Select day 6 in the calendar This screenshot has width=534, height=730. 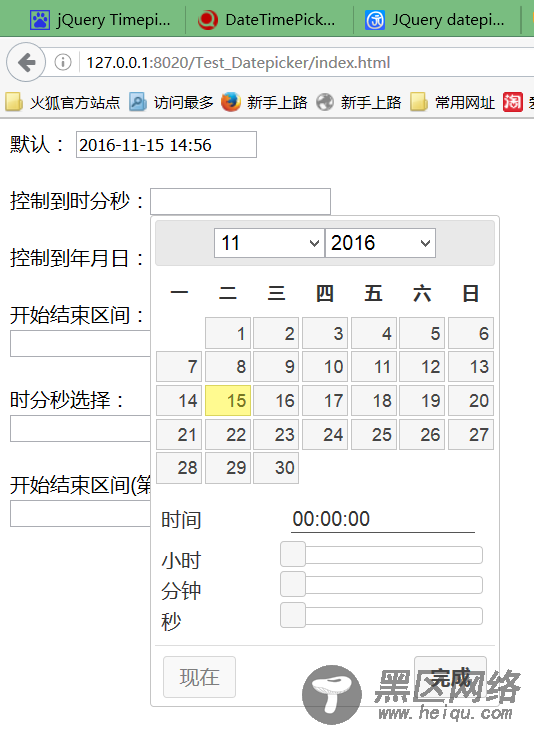471,333
